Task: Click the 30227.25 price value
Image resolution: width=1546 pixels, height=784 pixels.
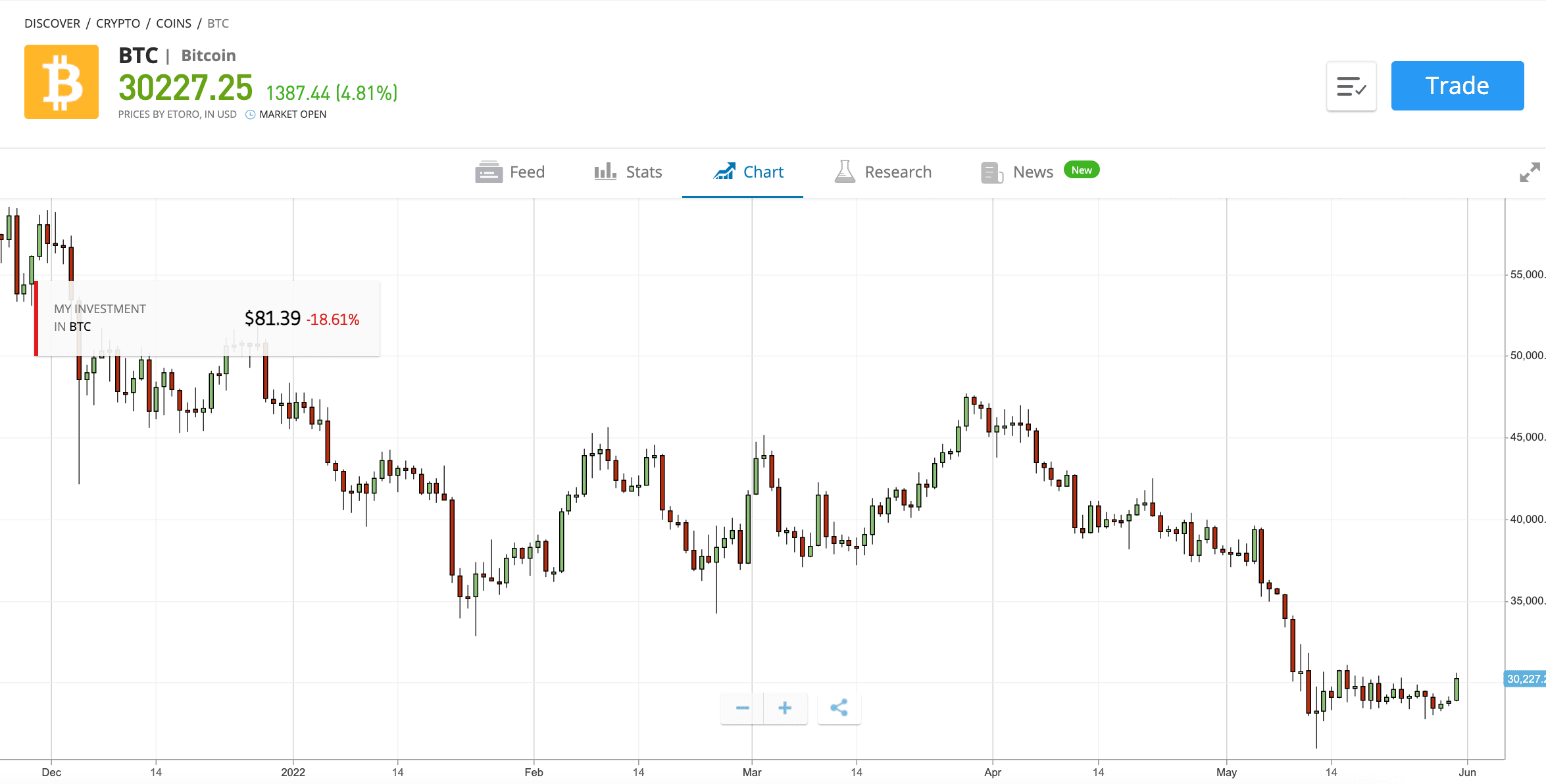Action: point(186,87)
